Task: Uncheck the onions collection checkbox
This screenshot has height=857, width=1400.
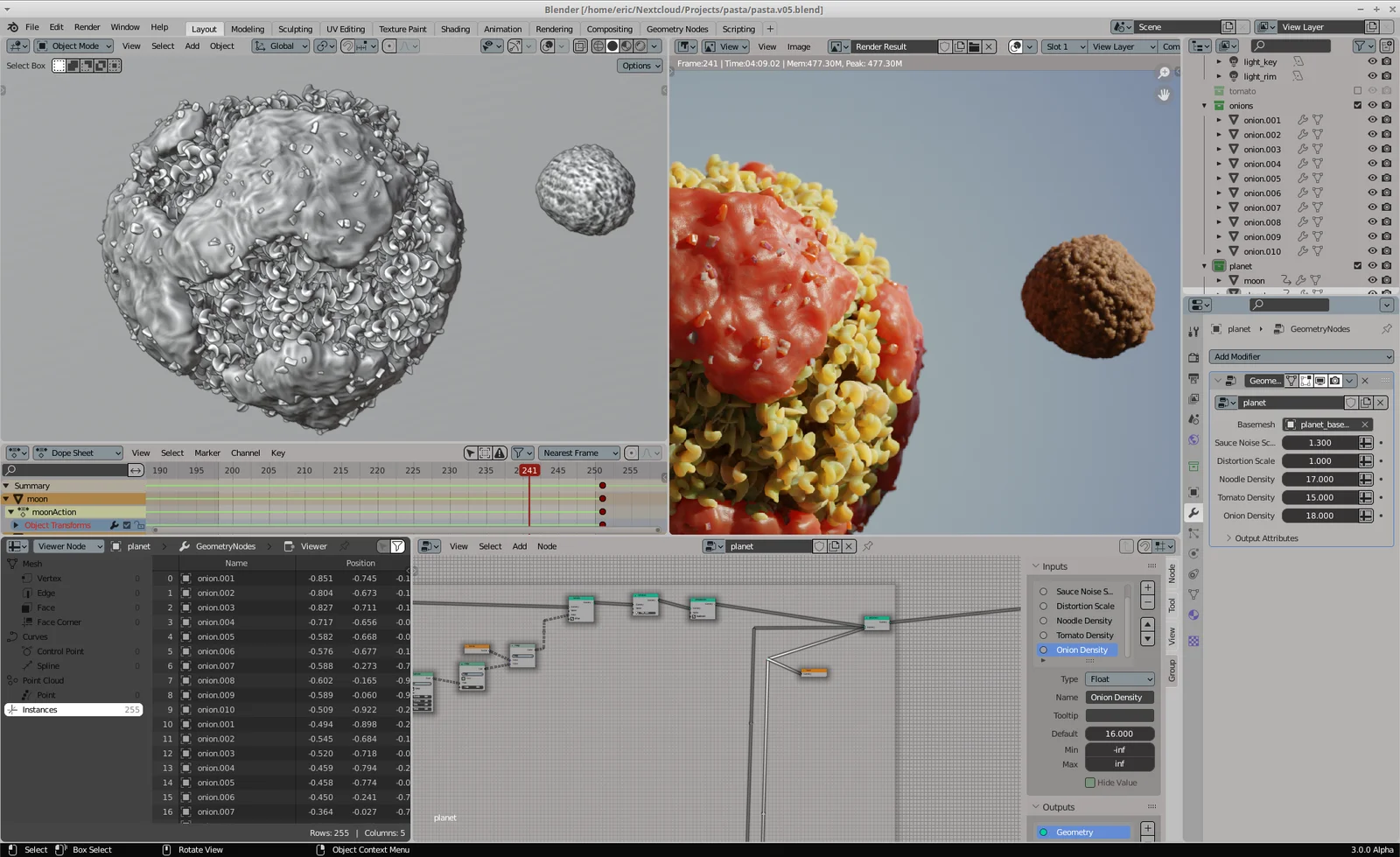Action: coord(1357,106)
